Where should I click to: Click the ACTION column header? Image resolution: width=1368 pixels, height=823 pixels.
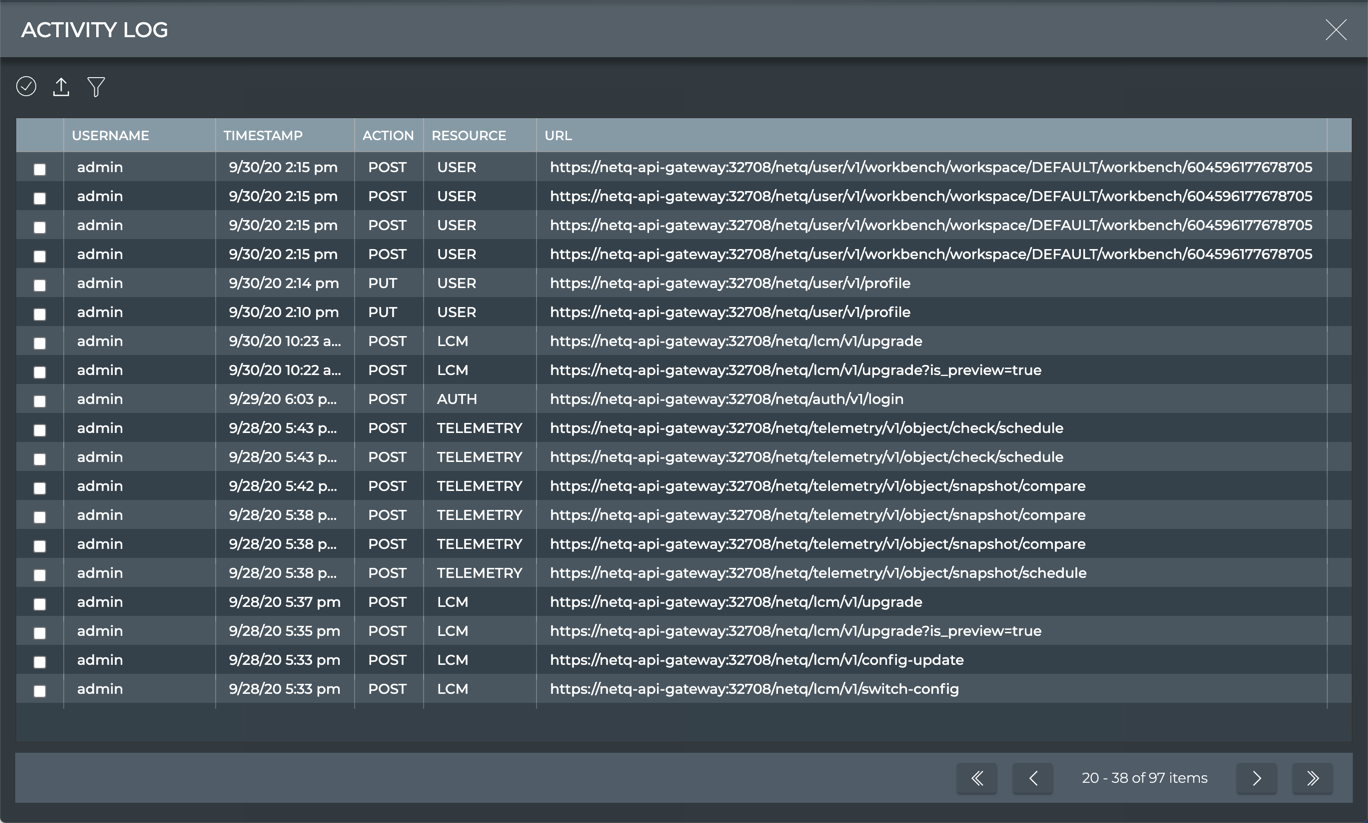tap(388, 136)
